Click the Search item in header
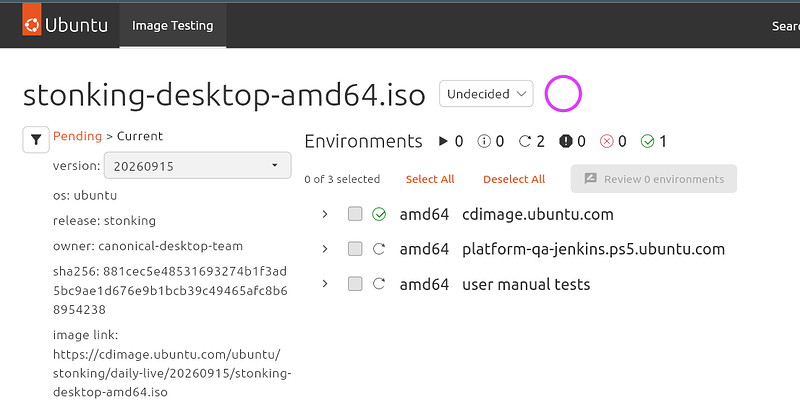Viewport: 800px width, 405px height. point(786,26)
